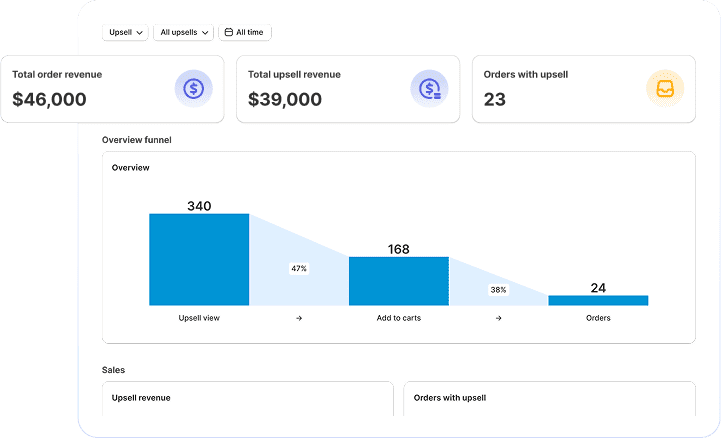Image resolution: width=721 pixels, height=438 pixels.
Task: Click the calendar icon beside All time
Action: pyautogui.click(x=229, y=32)
